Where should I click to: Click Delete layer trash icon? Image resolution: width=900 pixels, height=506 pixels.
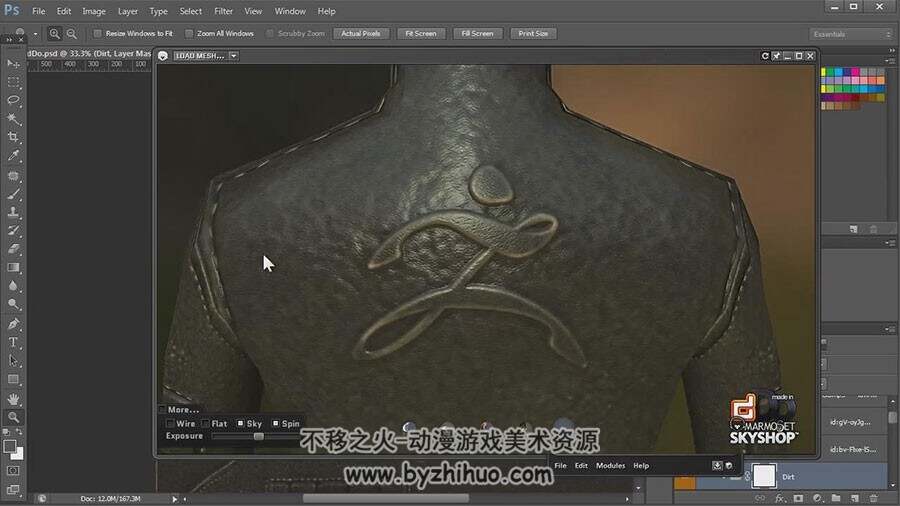pos(874,498)
